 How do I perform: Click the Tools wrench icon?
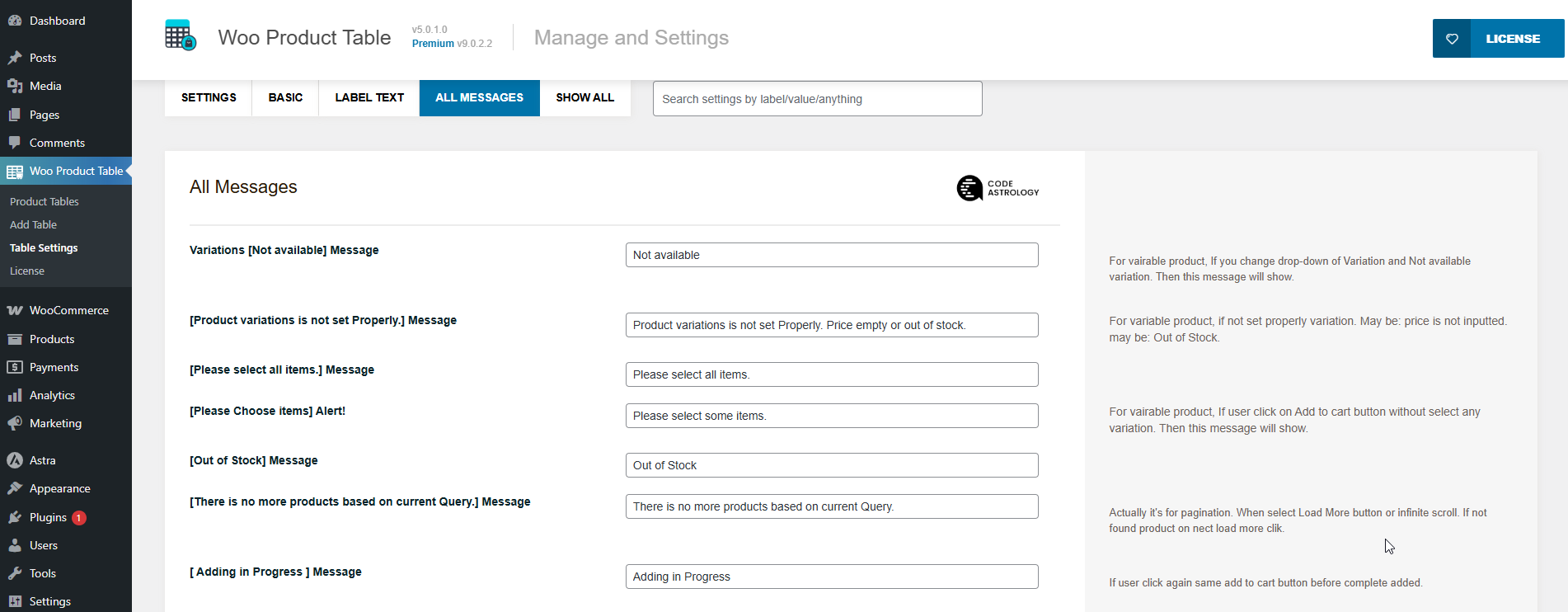click(x=15, y=573)
